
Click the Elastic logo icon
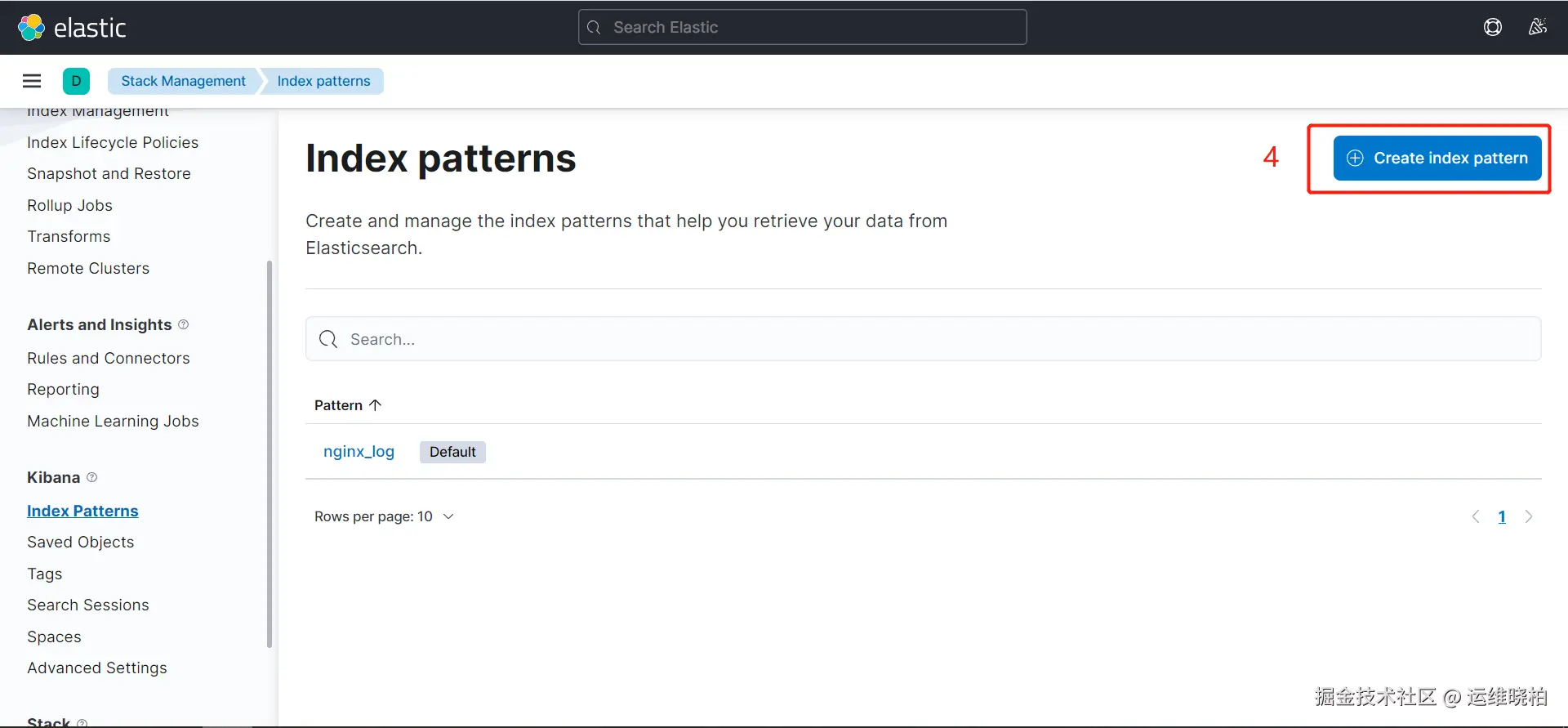[x=31, y=27]
